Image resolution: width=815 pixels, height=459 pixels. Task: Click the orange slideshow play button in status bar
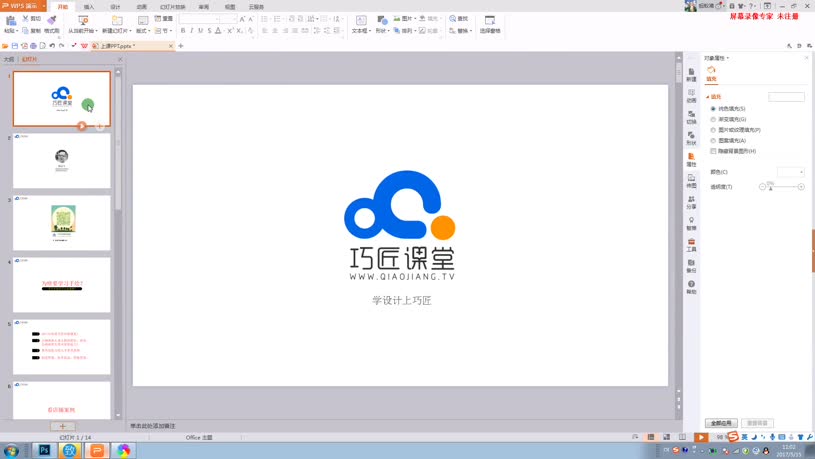(x=701, y=437)
